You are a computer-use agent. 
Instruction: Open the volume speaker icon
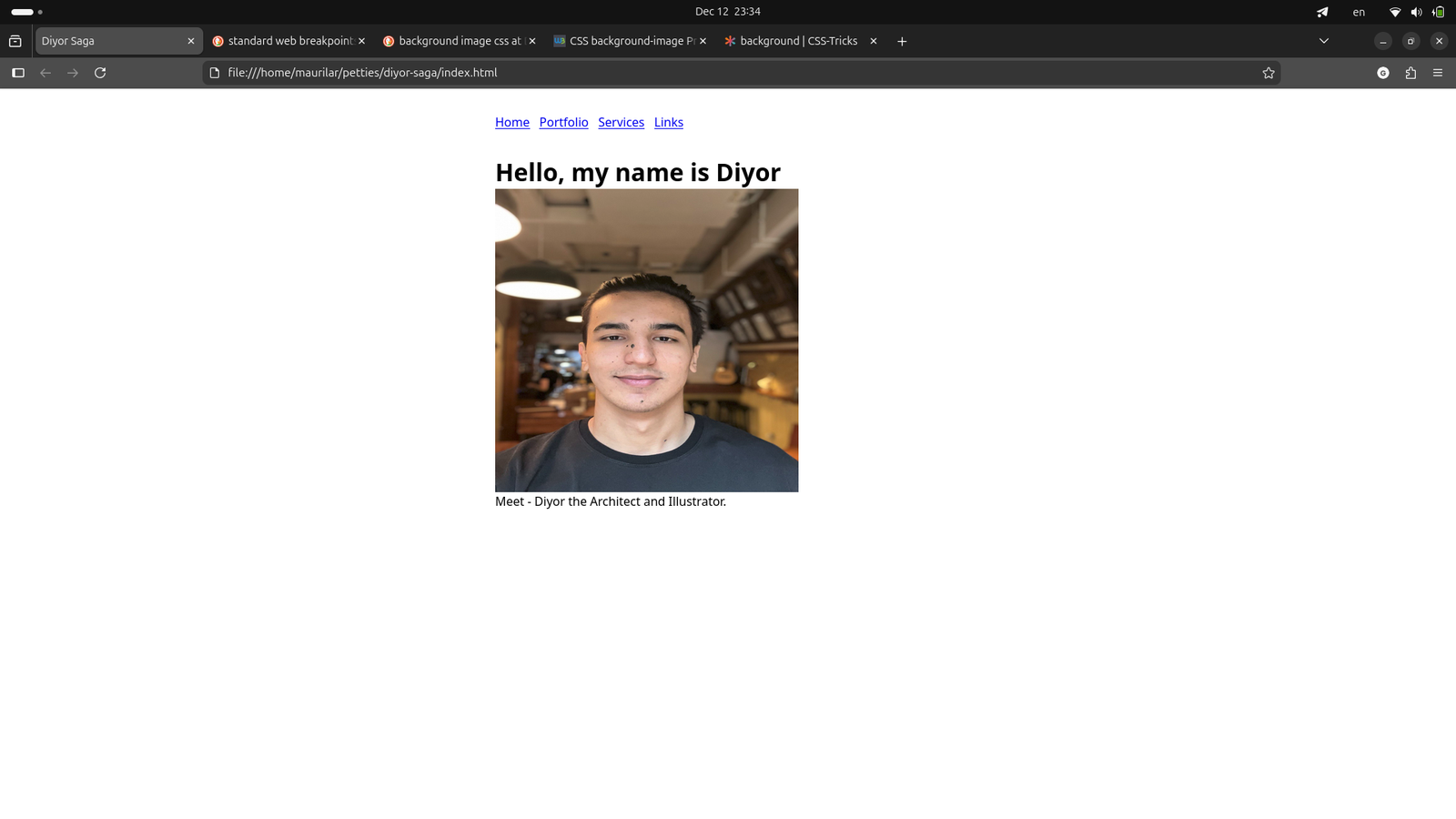(x=1416, y=12)
